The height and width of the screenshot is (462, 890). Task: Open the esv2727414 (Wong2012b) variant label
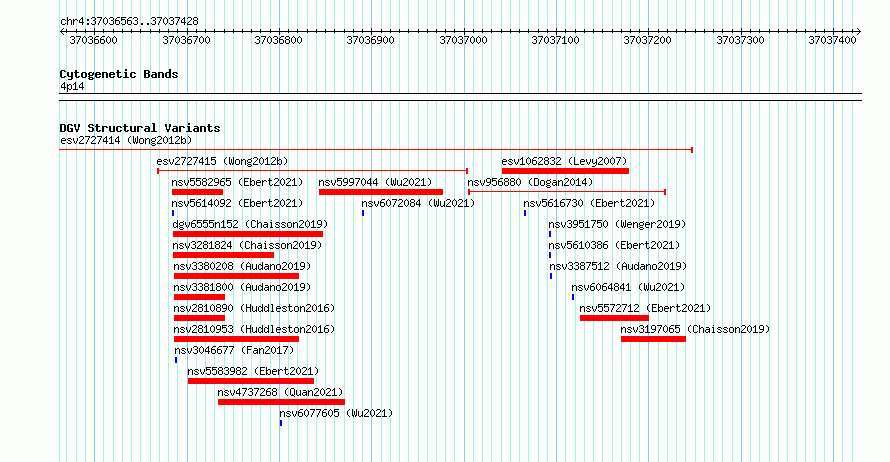[x=126, y=140]
